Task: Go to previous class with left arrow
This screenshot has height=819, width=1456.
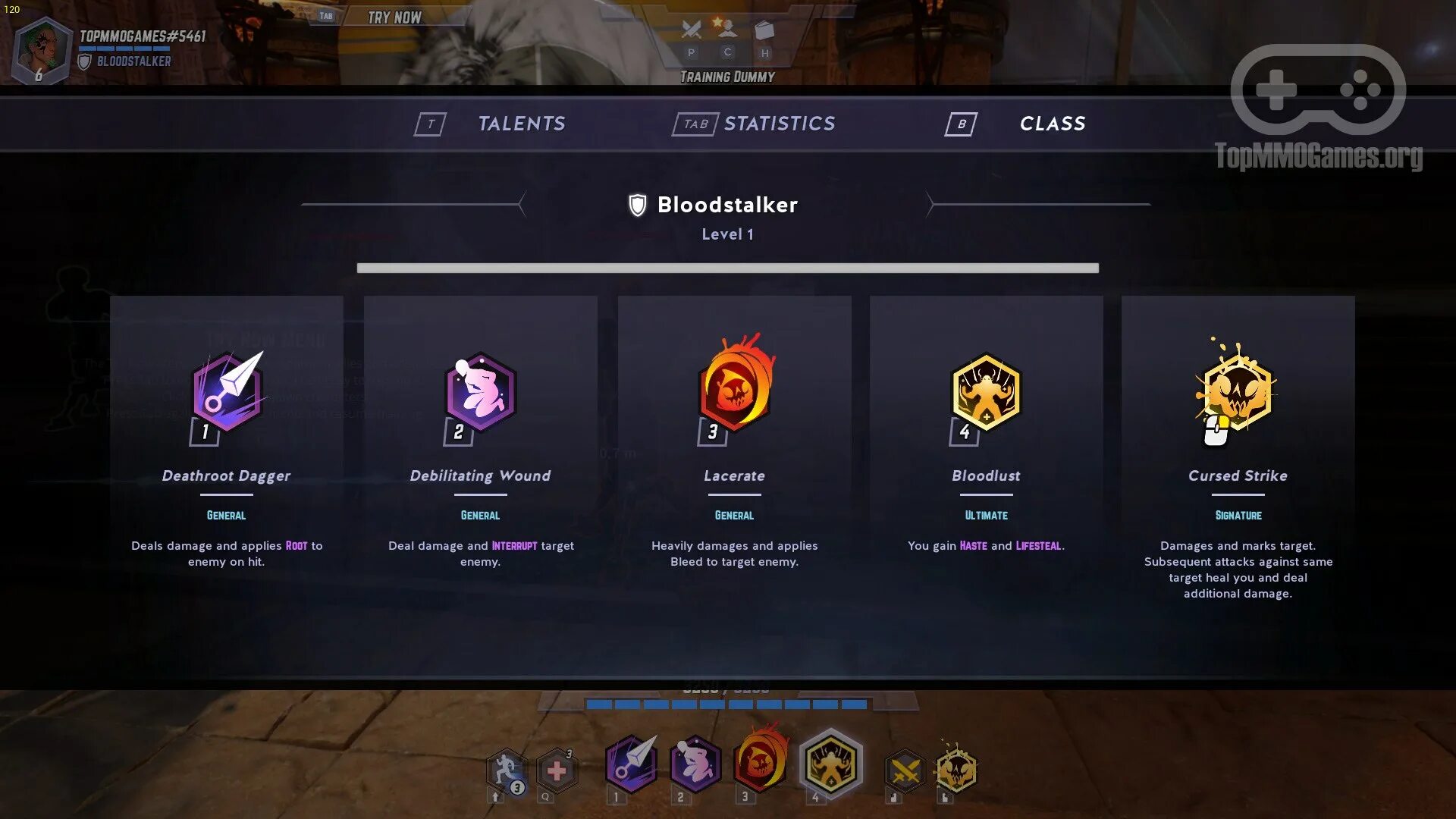Action: click(x=522, y=204)
